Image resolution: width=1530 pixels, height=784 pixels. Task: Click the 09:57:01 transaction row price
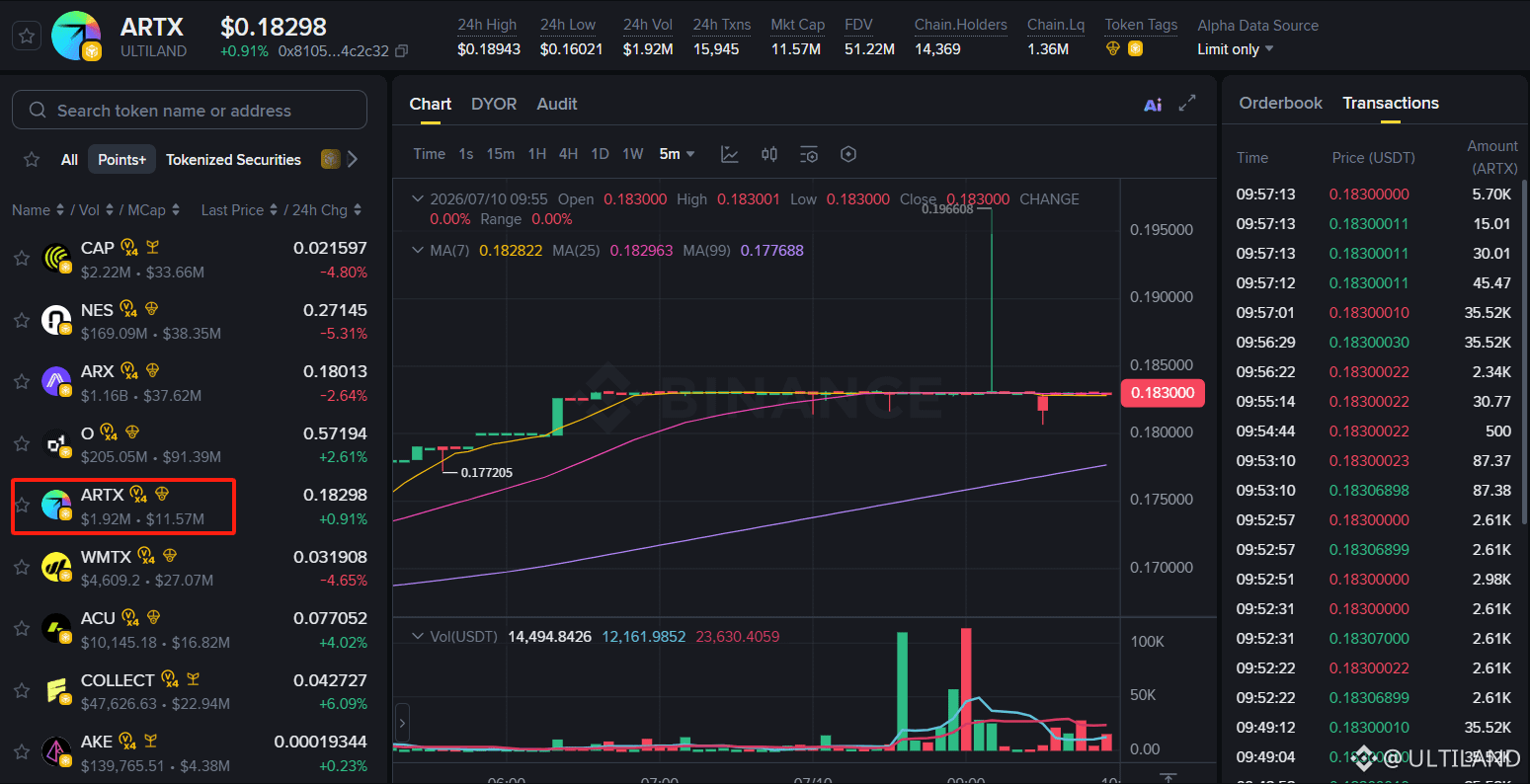[1369, 312]
